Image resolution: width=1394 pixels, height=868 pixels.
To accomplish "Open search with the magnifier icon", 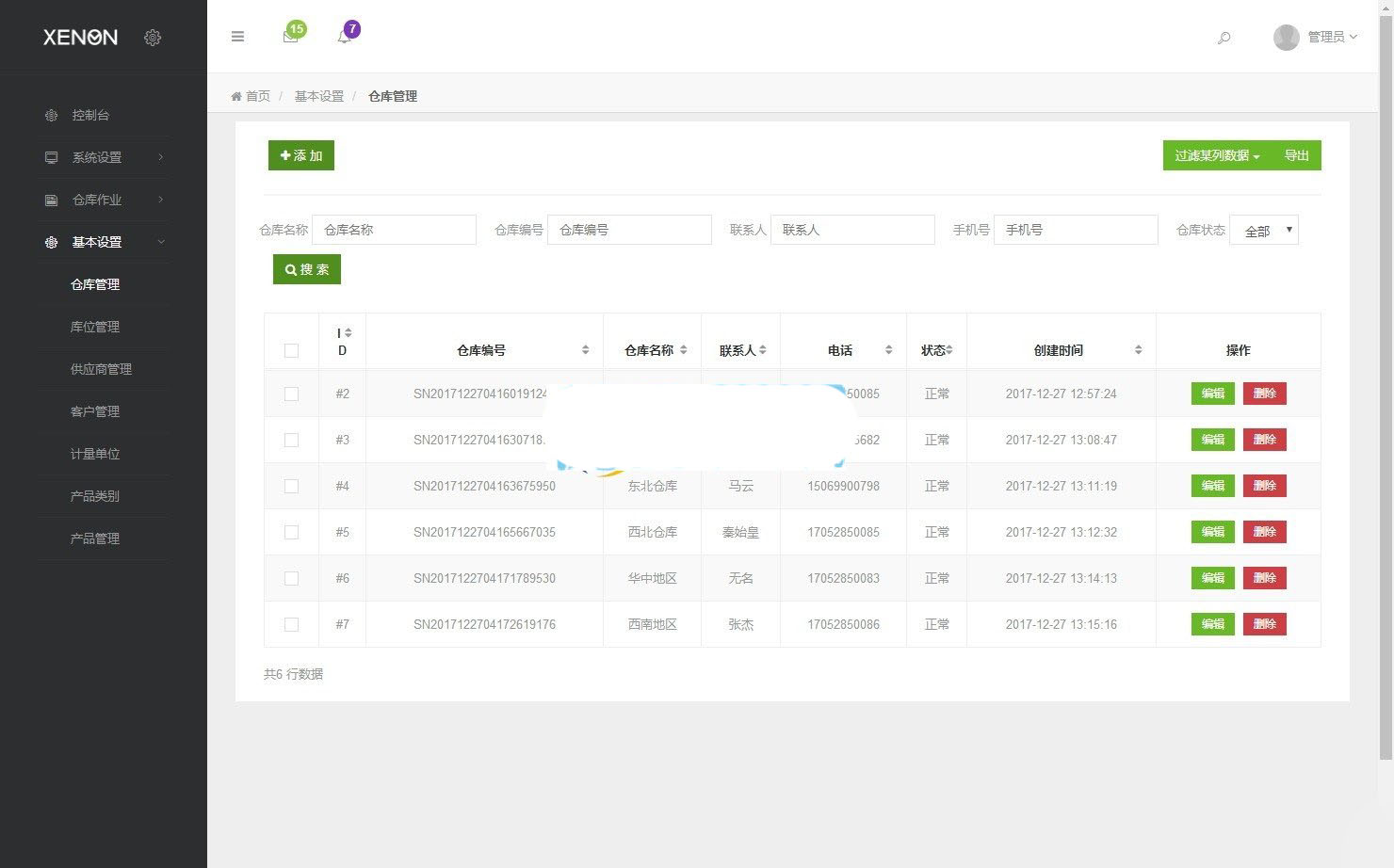I will point(1224,39).
